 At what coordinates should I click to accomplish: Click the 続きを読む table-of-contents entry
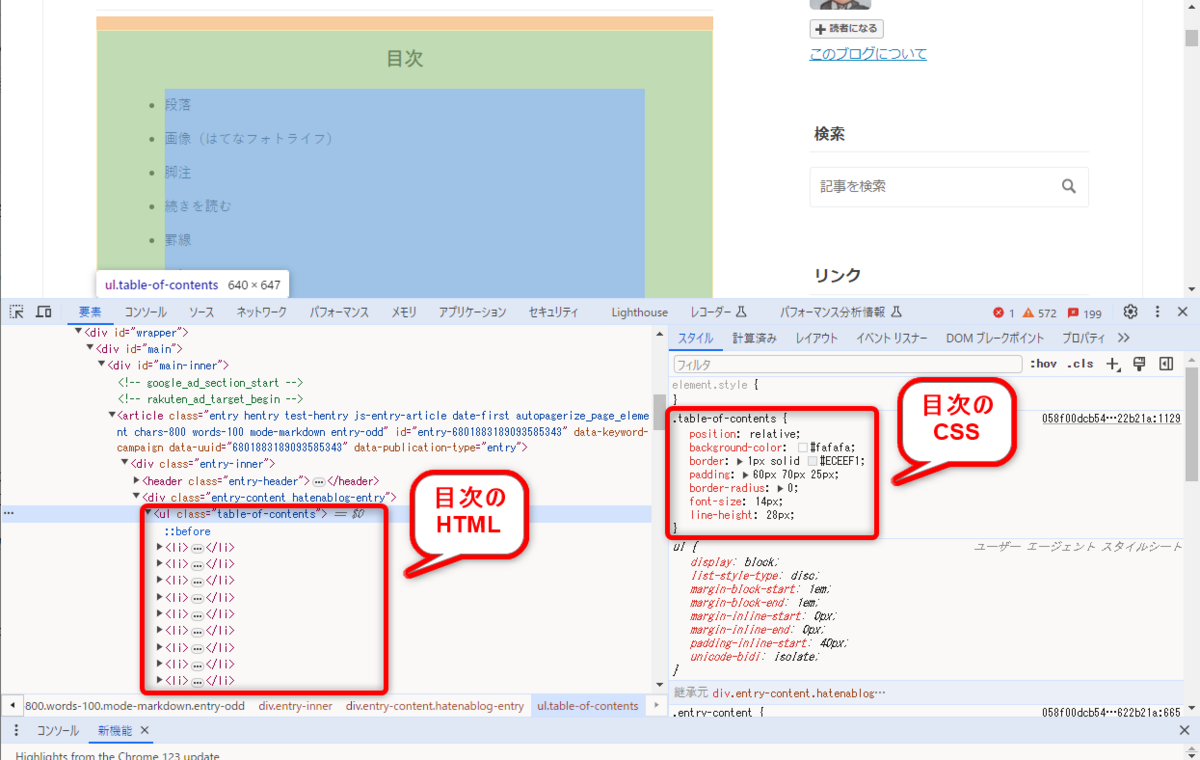(x=198, y=206)
